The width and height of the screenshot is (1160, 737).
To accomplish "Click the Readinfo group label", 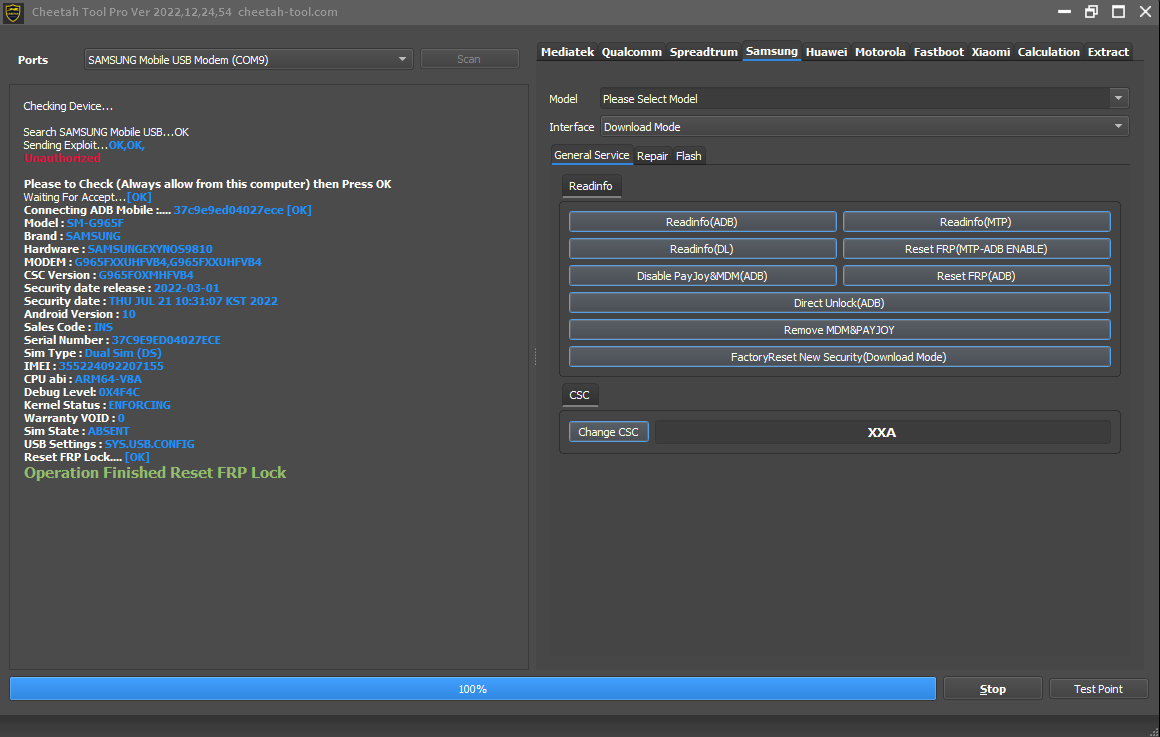I will point(591,186).
